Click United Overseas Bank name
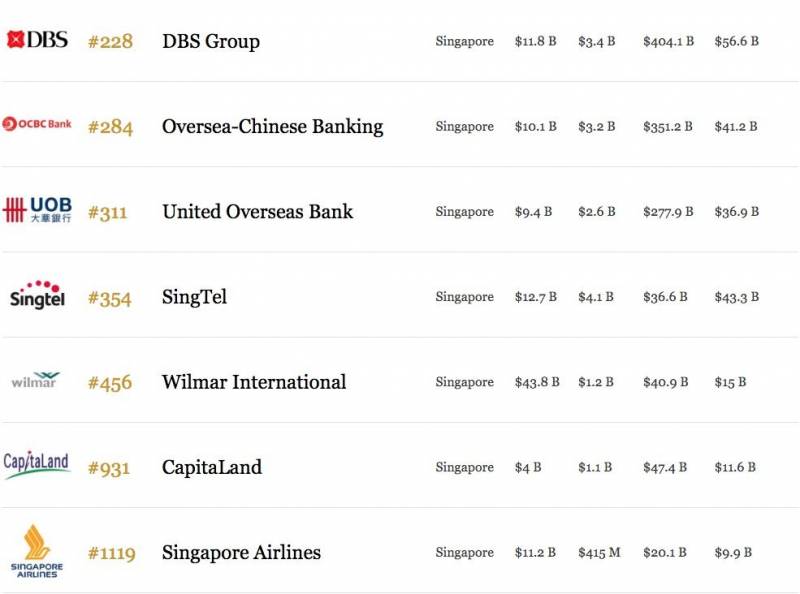Viewport: 800px width, 594px height. coord(258,212)
